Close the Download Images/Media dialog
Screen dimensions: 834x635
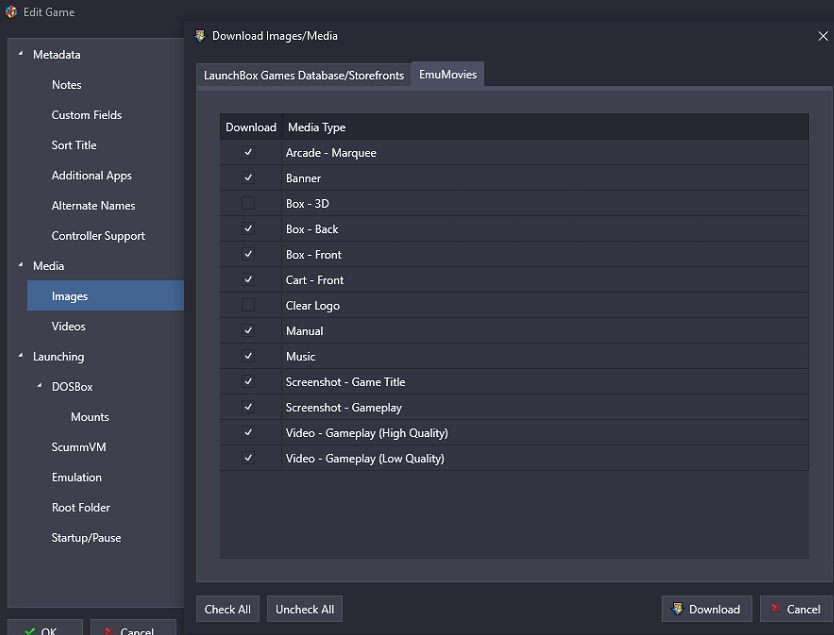click(823, 36)
